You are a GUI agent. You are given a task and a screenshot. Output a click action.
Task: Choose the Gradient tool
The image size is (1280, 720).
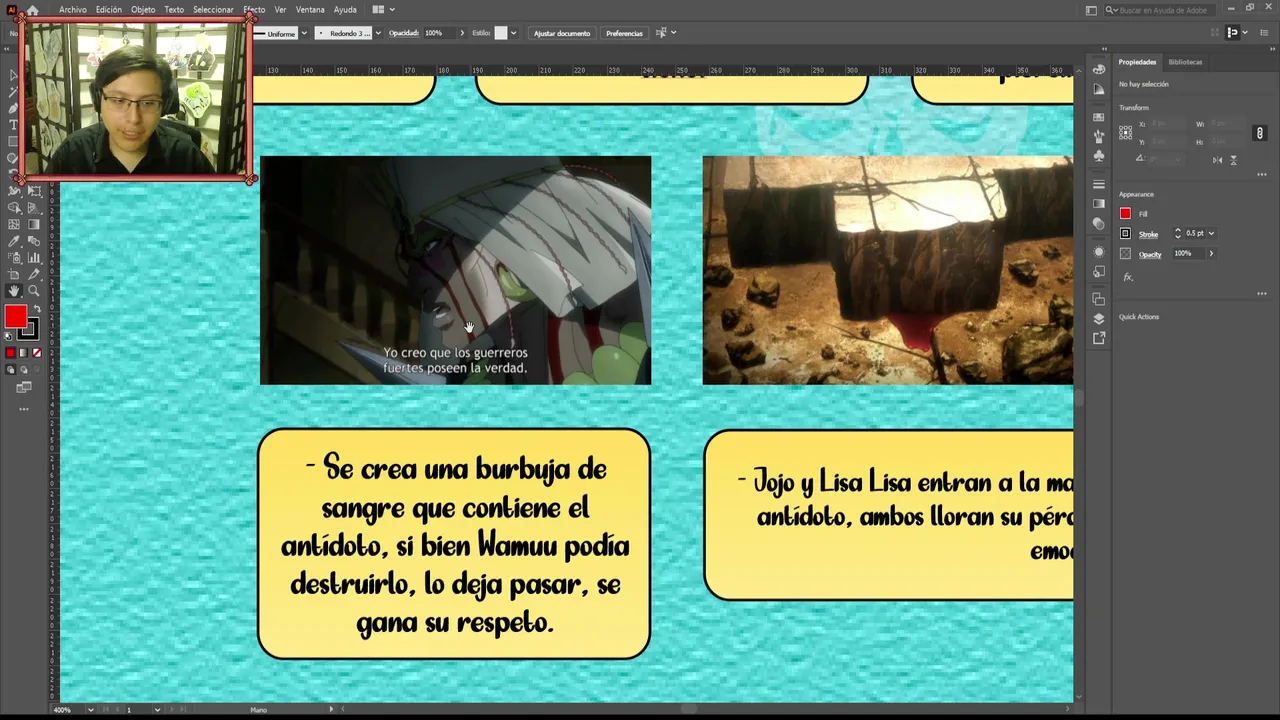pos(33,224)
